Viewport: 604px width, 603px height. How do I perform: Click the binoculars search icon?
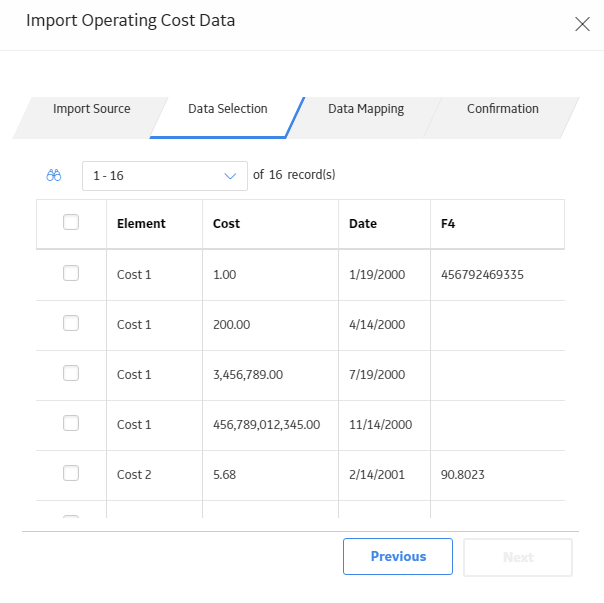pyautogui.click(x=54, y=175)
